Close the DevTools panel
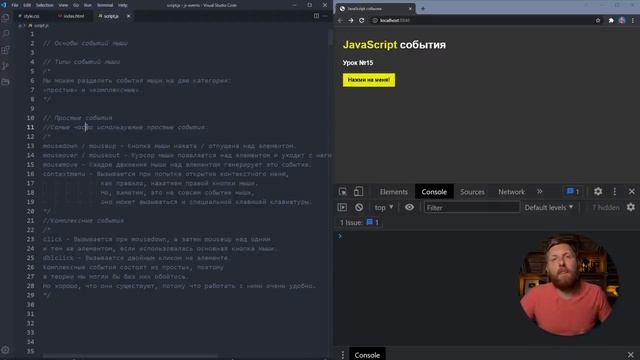Image resolution: width=640 pixels, height=360 pixels. pos(631,191)
